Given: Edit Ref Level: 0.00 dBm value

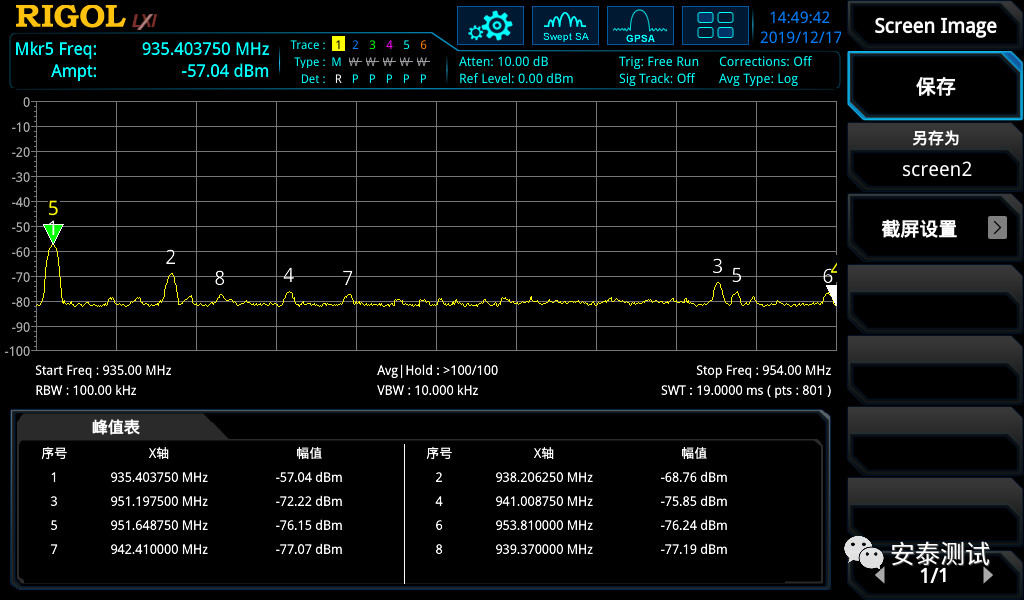Looking at the screenshot, I should point(516,78).
